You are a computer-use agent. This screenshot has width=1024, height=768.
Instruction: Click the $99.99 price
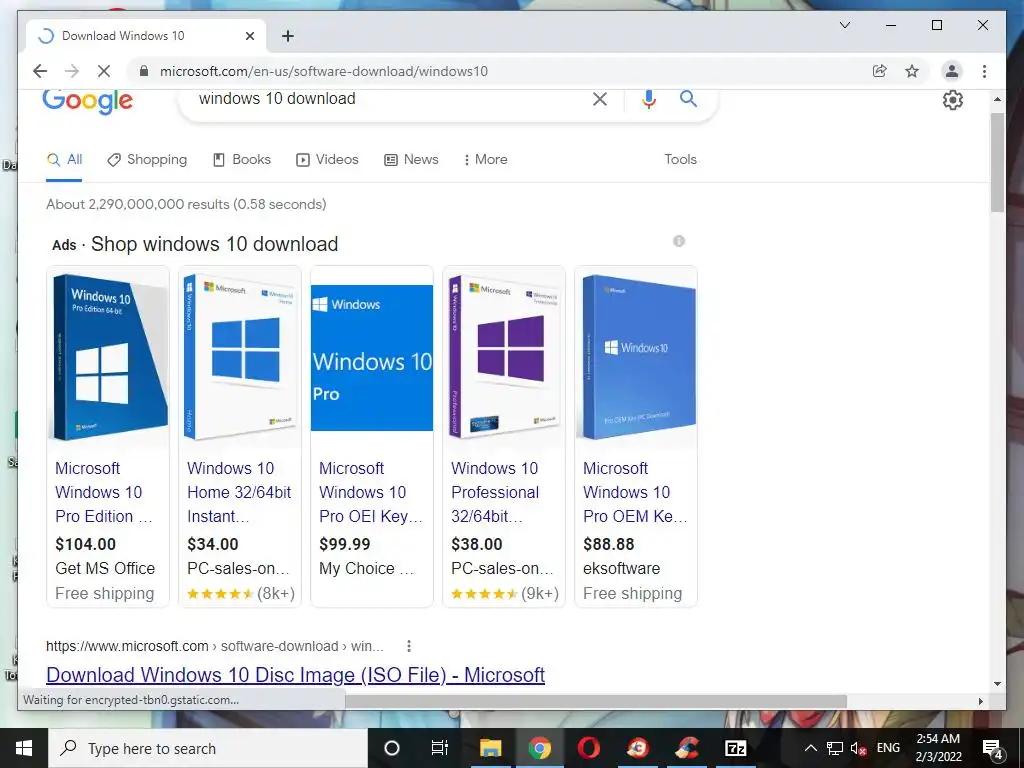pos(345,544)
